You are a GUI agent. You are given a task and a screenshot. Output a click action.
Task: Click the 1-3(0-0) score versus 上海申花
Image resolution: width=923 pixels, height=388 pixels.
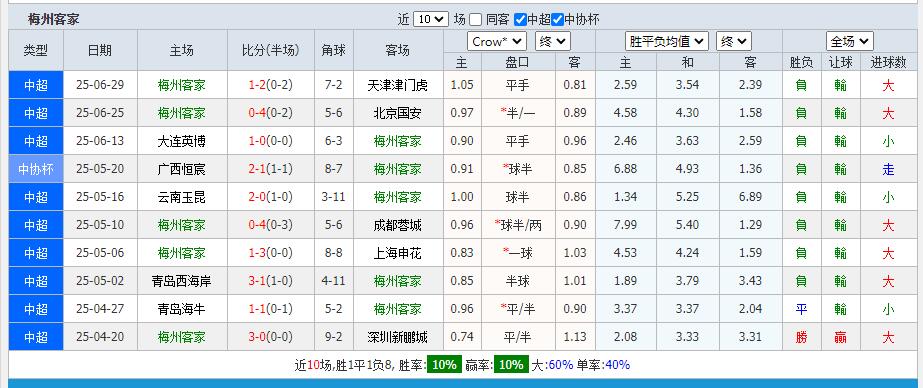pos(271,253)
